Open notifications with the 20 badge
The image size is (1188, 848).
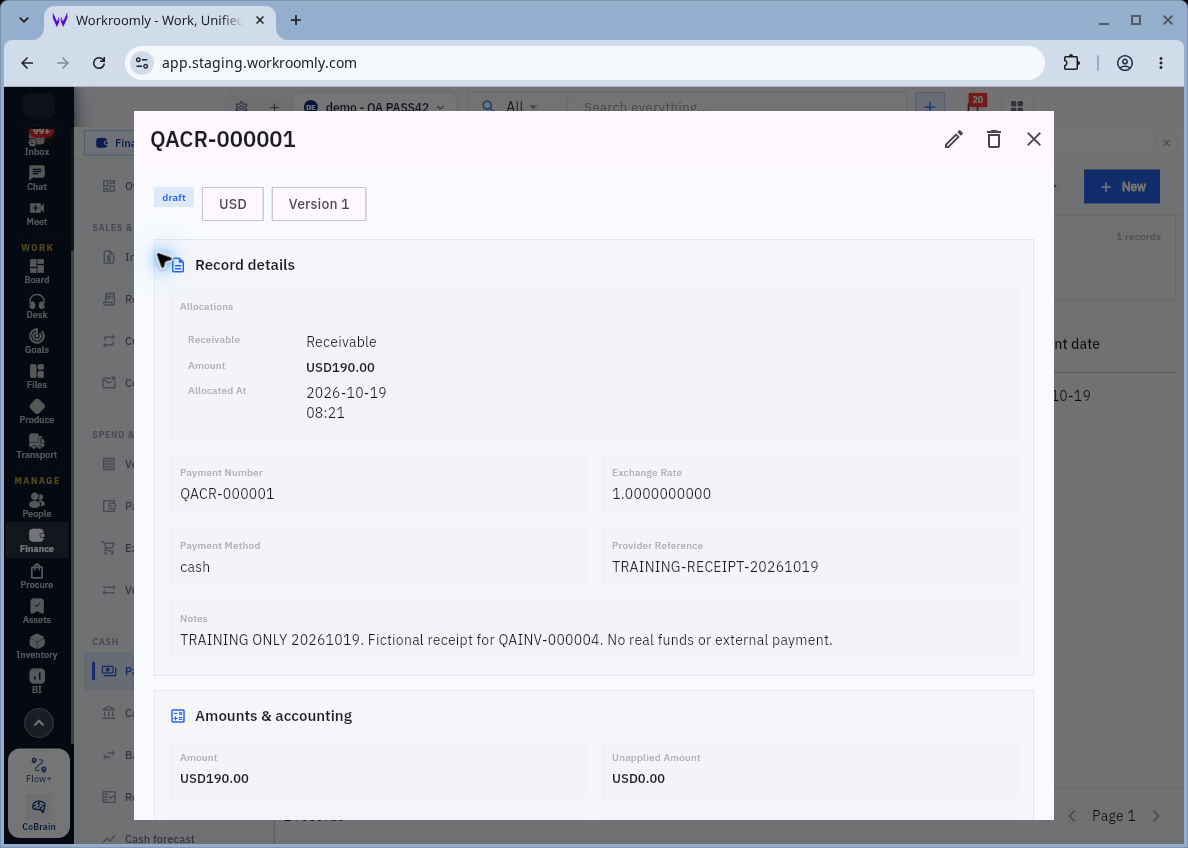coord(975,103)
